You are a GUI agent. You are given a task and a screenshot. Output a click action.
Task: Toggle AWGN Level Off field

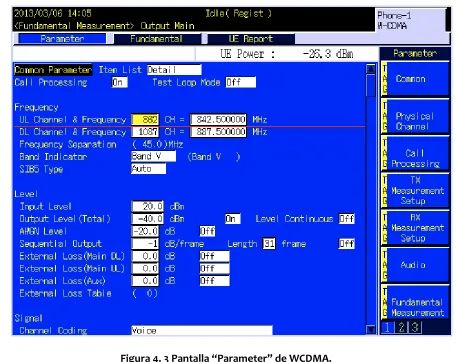(x=207, y=231)
